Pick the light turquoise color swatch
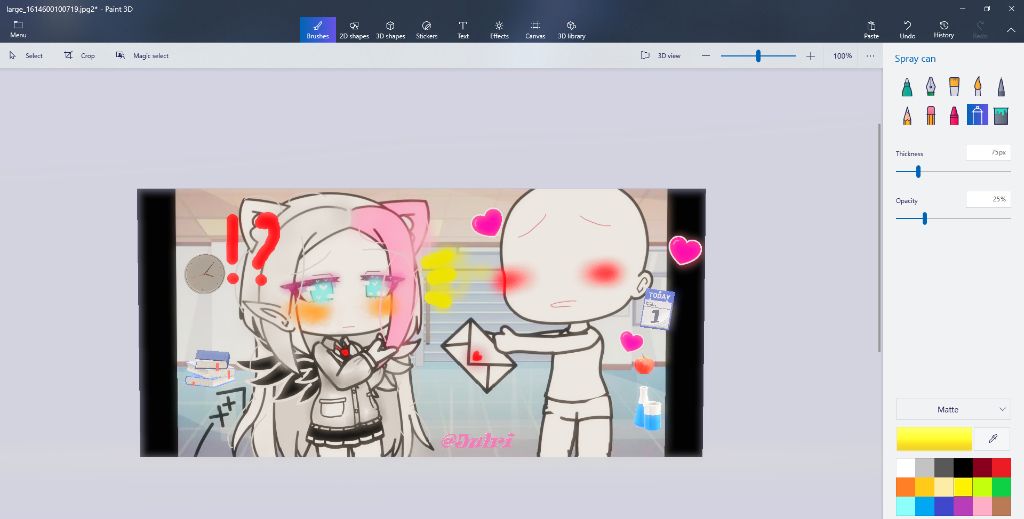The height and width of the screenshot is (519, 1024). (x=905, y=507)
